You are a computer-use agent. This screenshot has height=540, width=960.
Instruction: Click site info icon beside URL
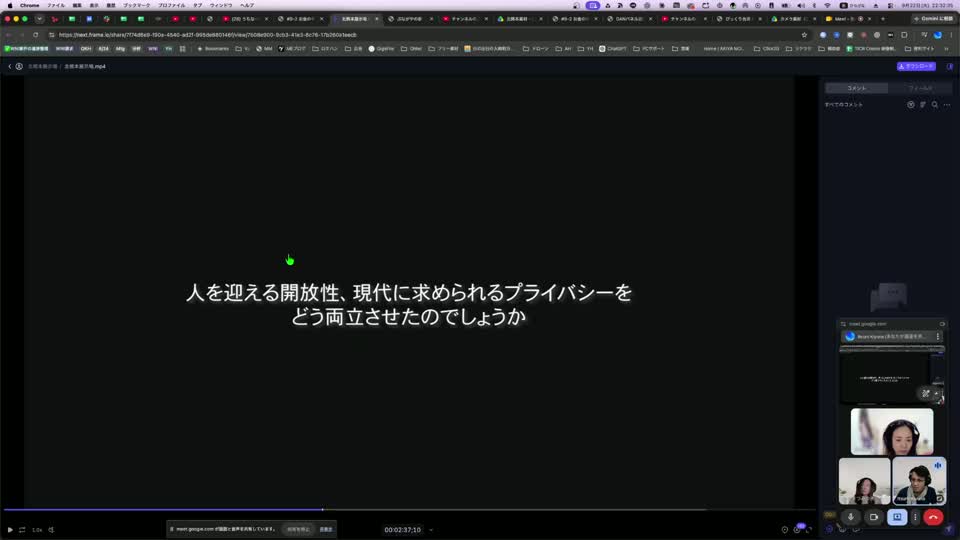click(51, 35)
